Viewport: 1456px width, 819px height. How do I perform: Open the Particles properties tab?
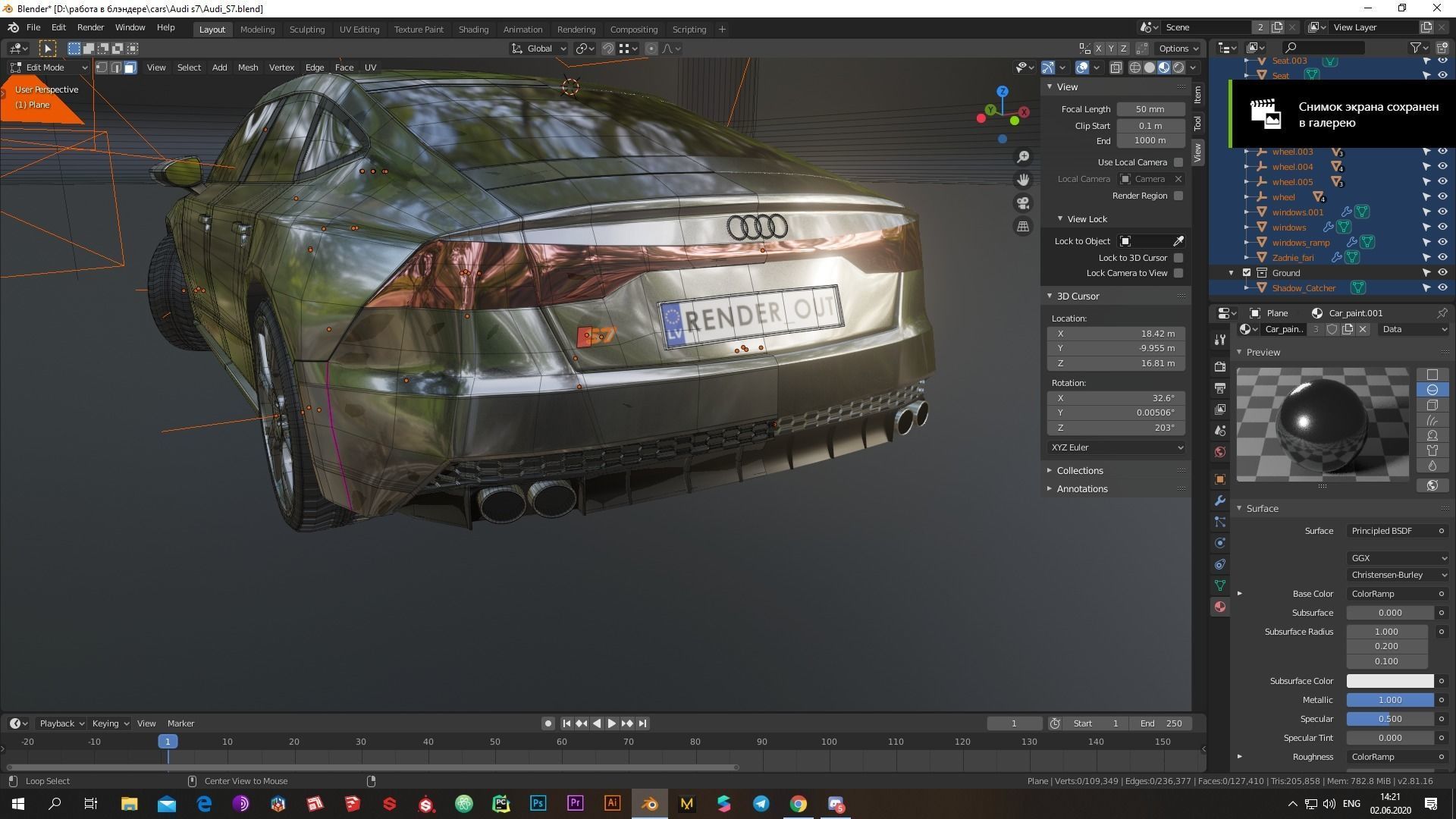1219,522
